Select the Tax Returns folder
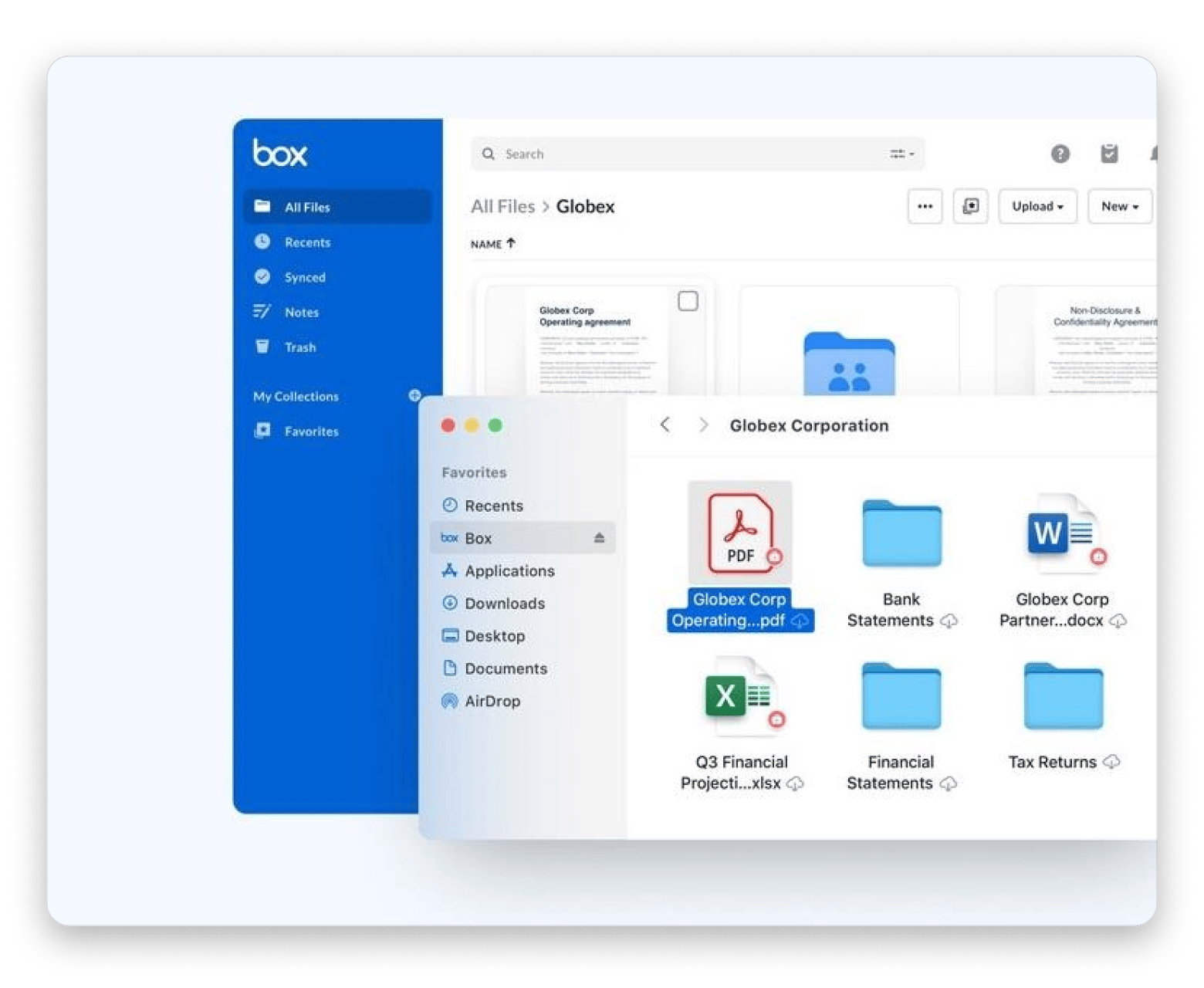This screenshot has height=988, width=1204. [1064, 696]
